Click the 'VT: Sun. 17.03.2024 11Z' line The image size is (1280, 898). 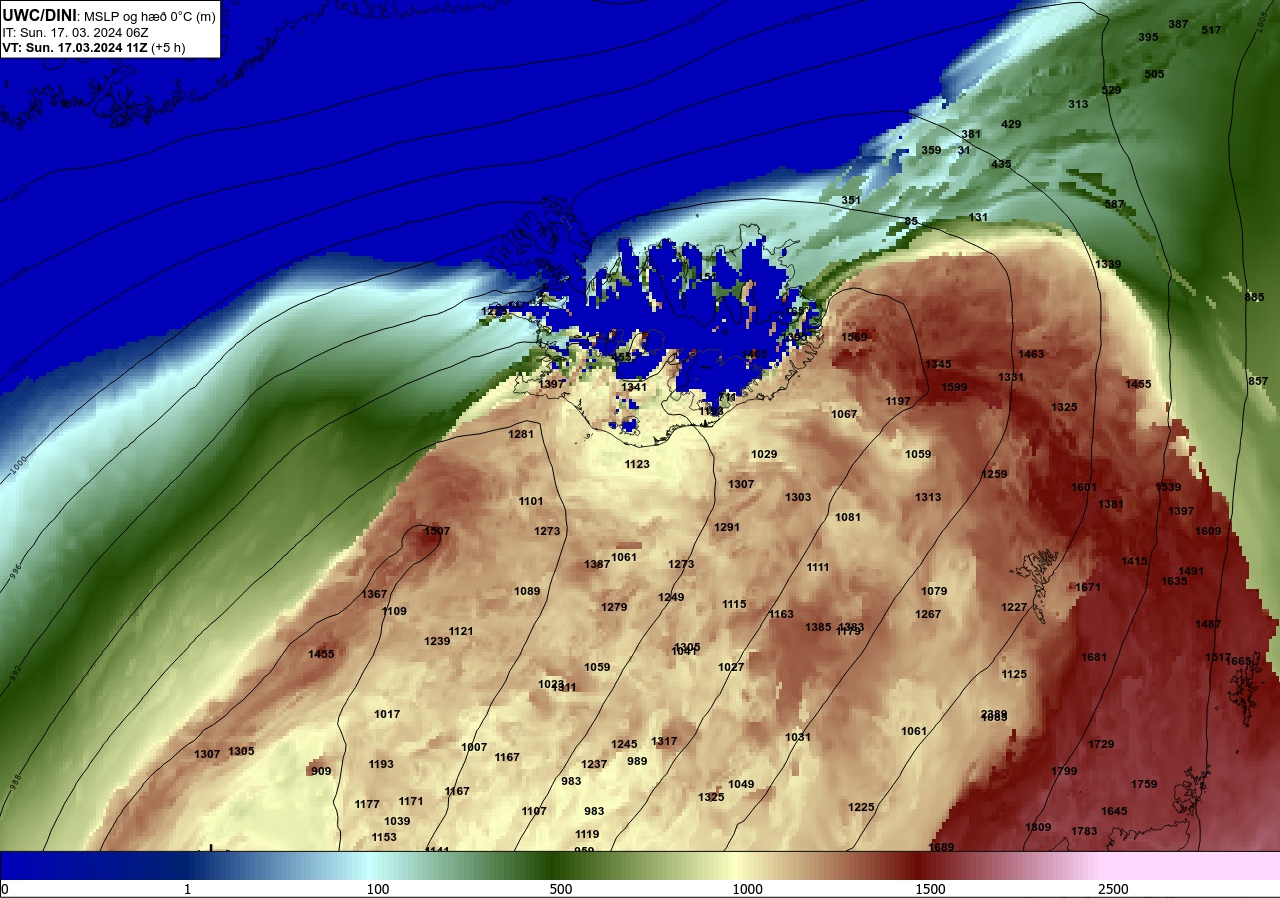tap(75, 47)
